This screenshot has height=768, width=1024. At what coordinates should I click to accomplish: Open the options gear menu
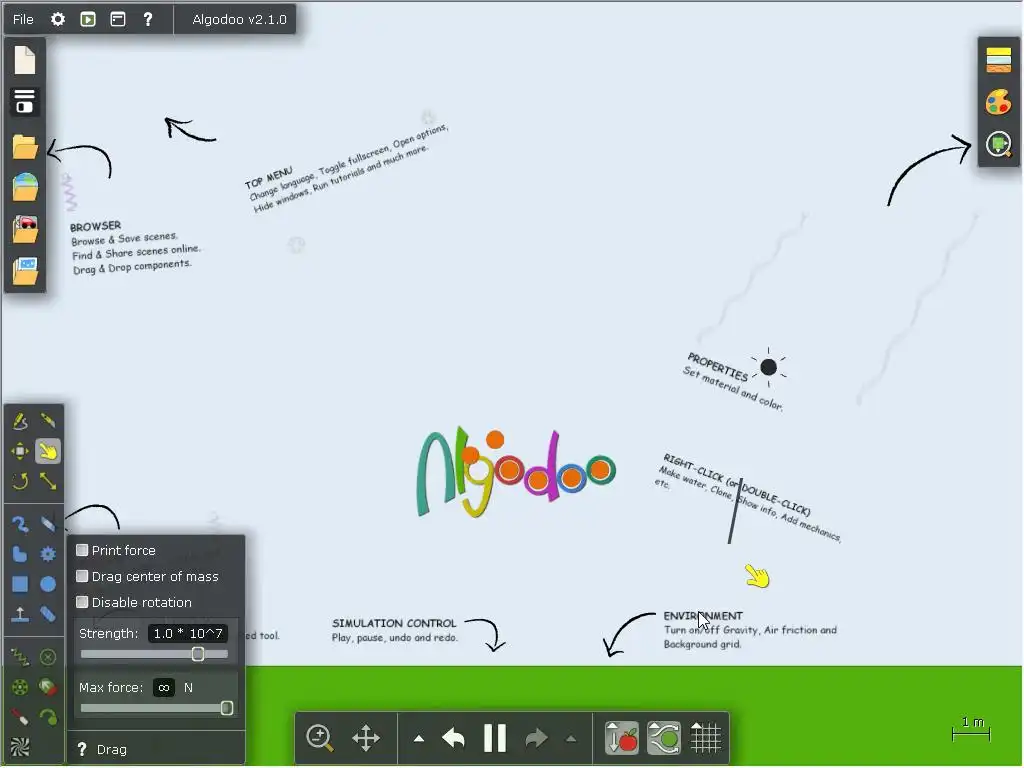(x=58, y=20)
